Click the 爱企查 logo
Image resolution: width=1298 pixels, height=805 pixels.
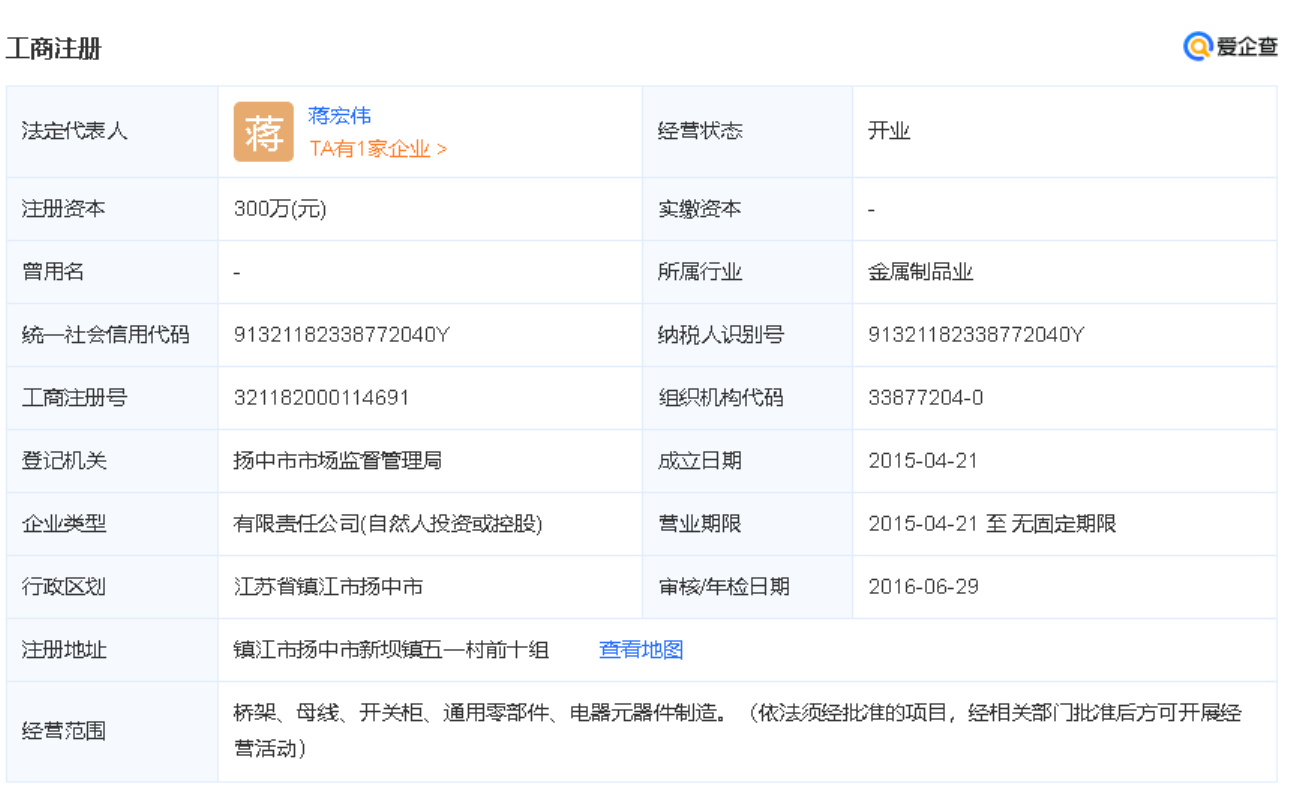[x=1230, y=46]
